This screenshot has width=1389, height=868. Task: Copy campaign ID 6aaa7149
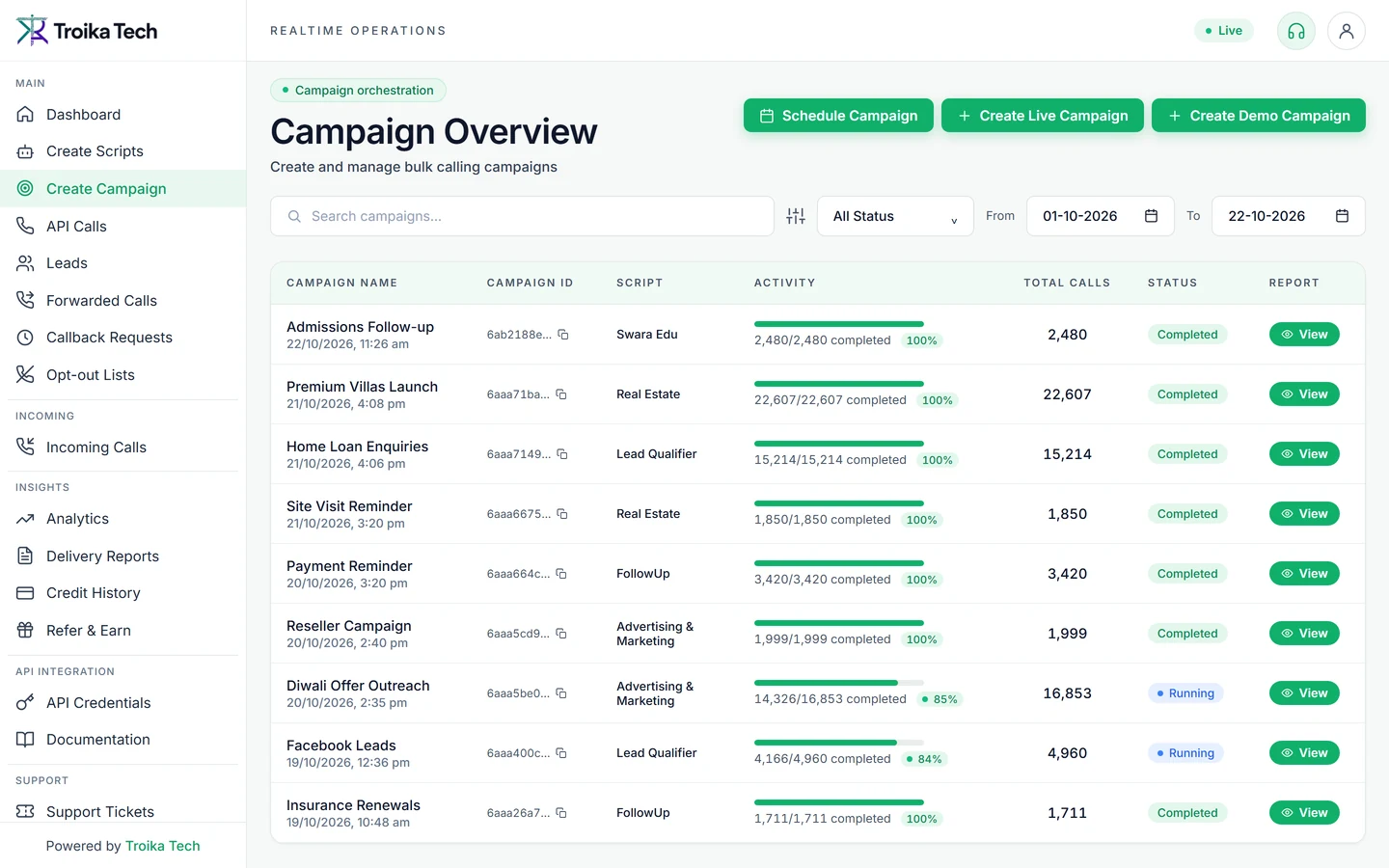pos(562,454)
